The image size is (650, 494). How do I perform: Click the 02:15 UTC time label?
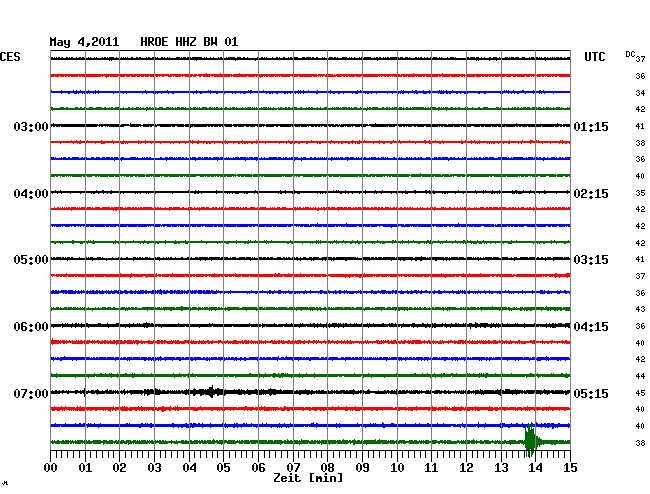point(591,194)
